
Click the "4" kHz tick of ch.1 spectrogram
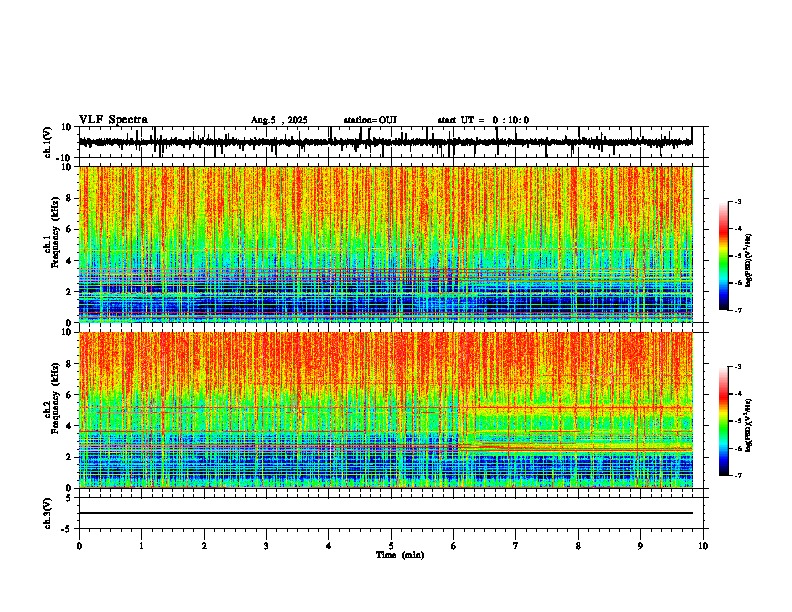pos(69,261)
